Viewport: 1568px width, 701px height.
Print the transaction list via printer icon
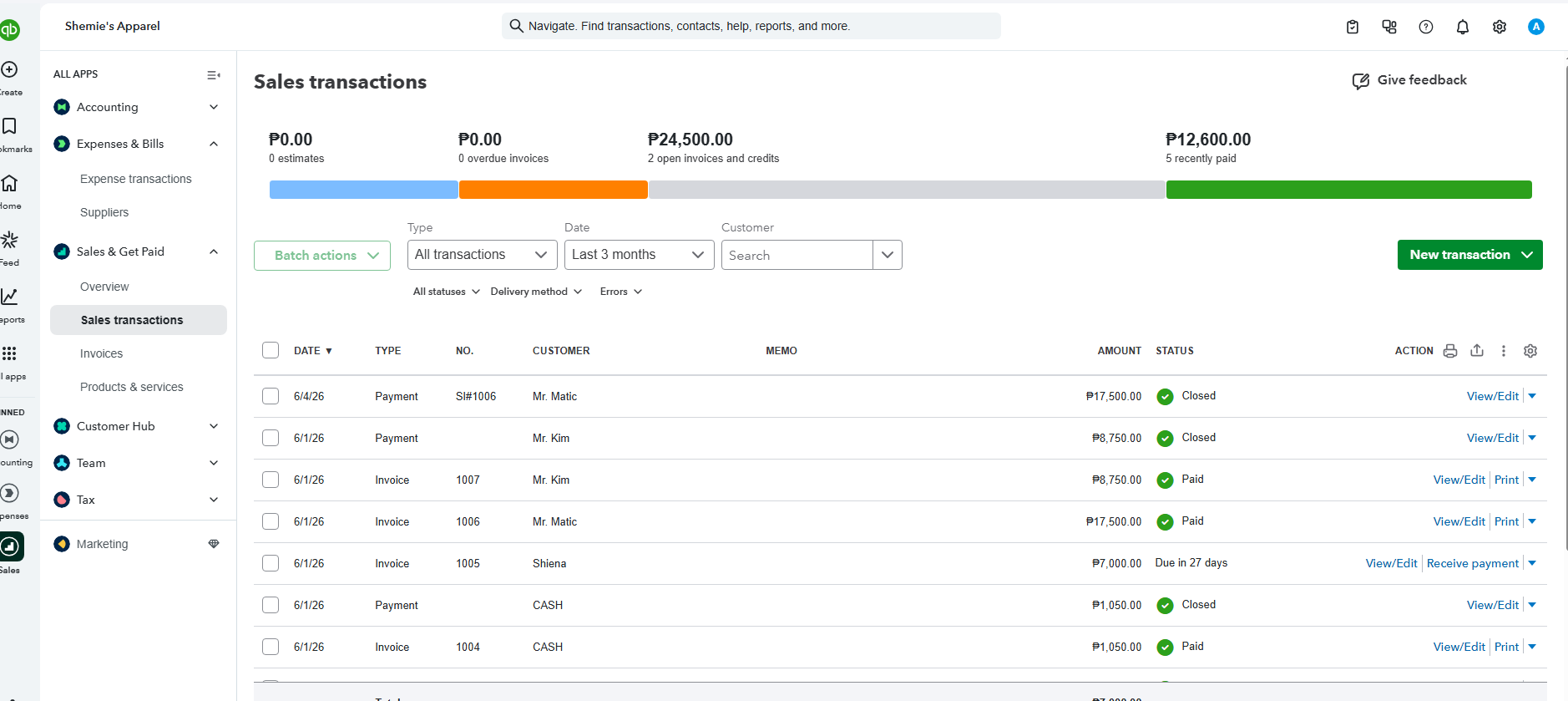click(1450, 351)
